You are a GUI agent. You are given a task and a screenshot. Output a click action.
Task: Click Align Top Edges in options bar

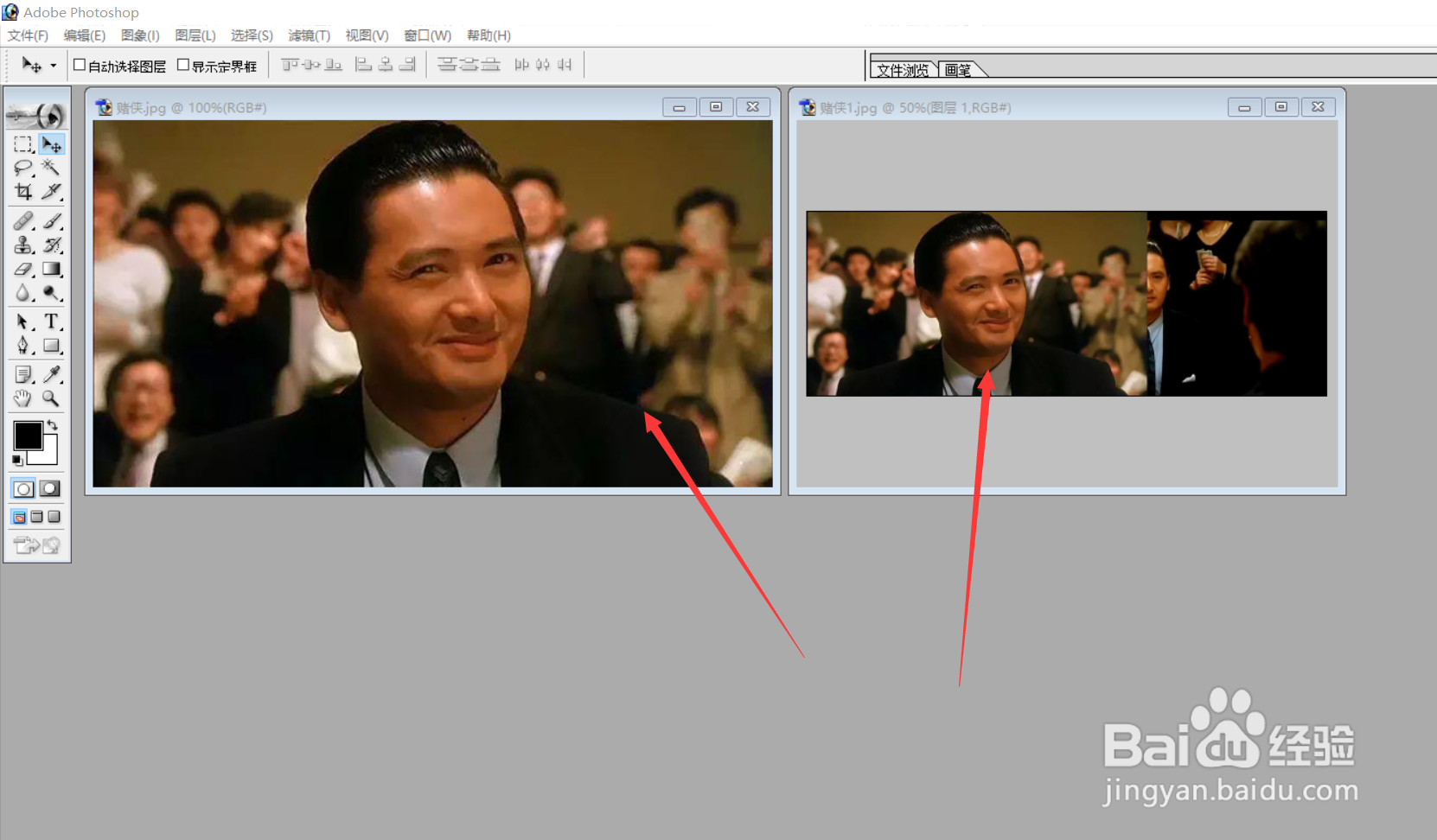coord(290,65)
